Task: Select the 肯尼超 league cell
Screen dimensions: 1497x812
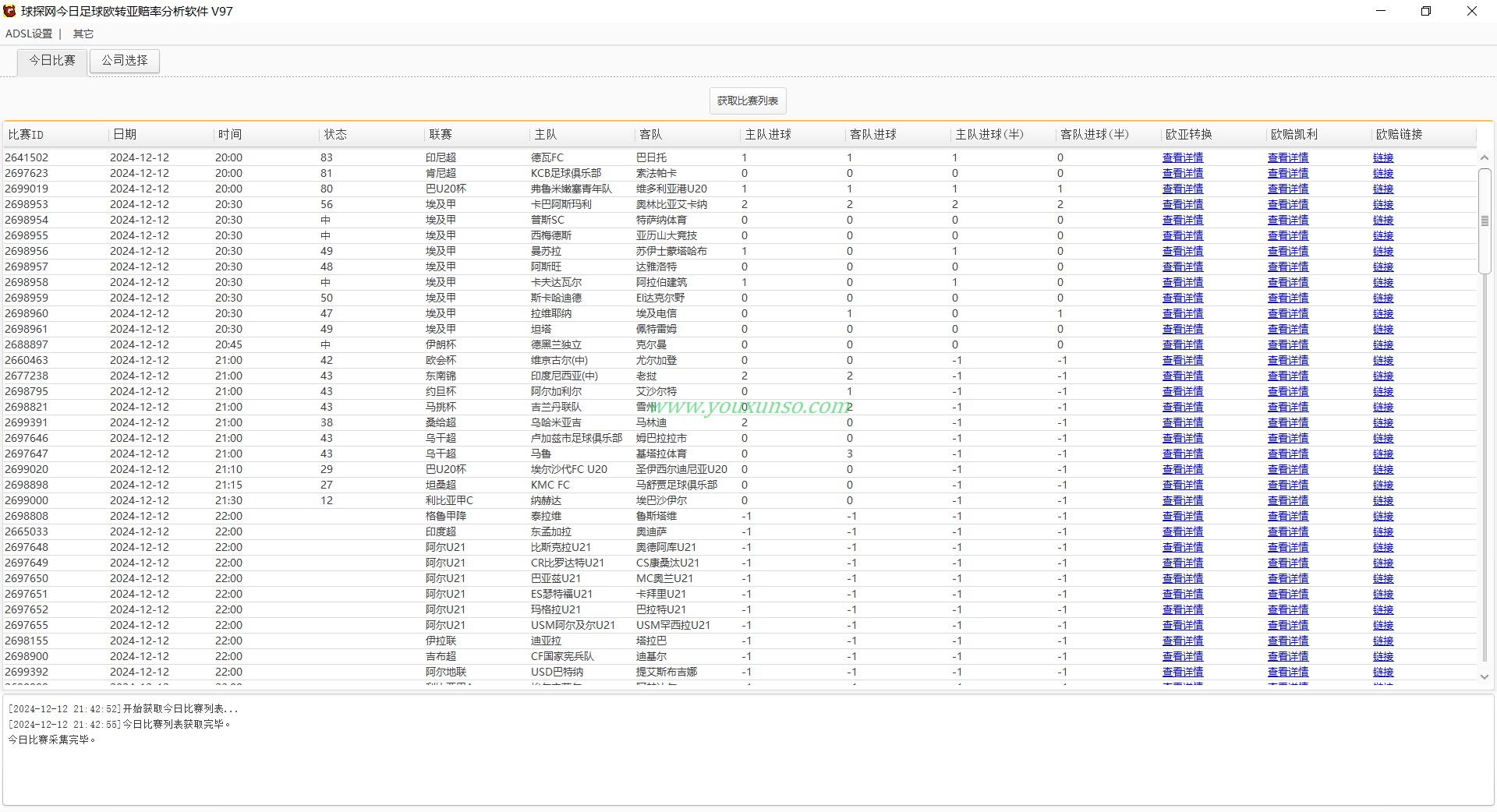Action: coord(441,173)
